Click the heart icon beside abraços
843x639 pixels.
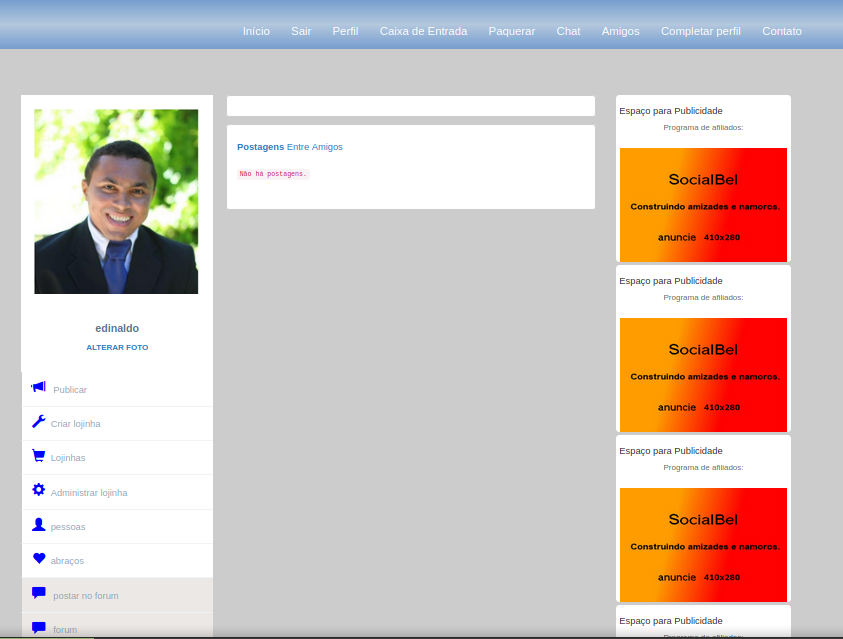39,559
